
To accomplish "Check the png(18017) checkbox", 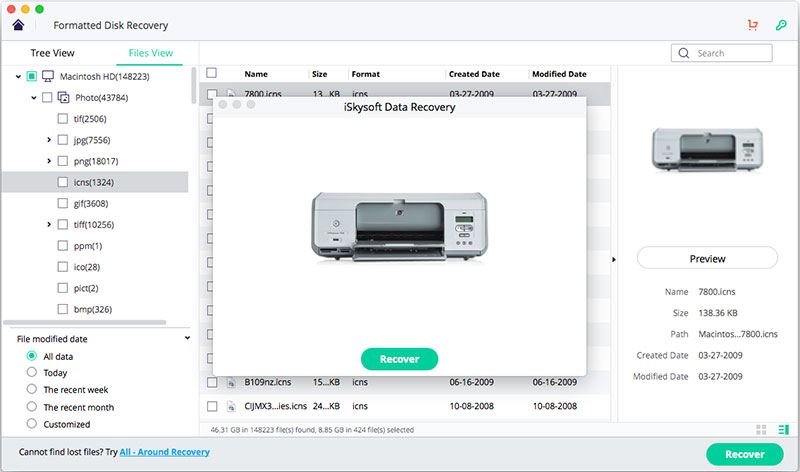I will tap(63, 161).
